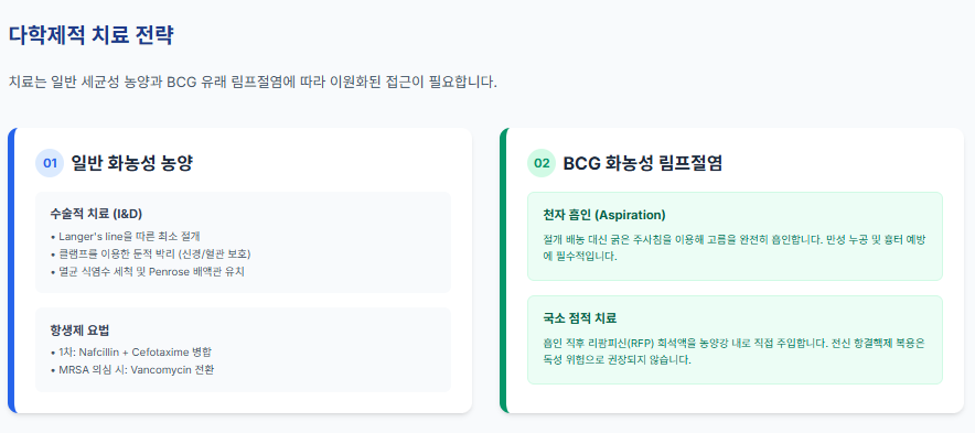Click the aspiration description paragraph
The image size is (975, 433).
tap(734, 248)
